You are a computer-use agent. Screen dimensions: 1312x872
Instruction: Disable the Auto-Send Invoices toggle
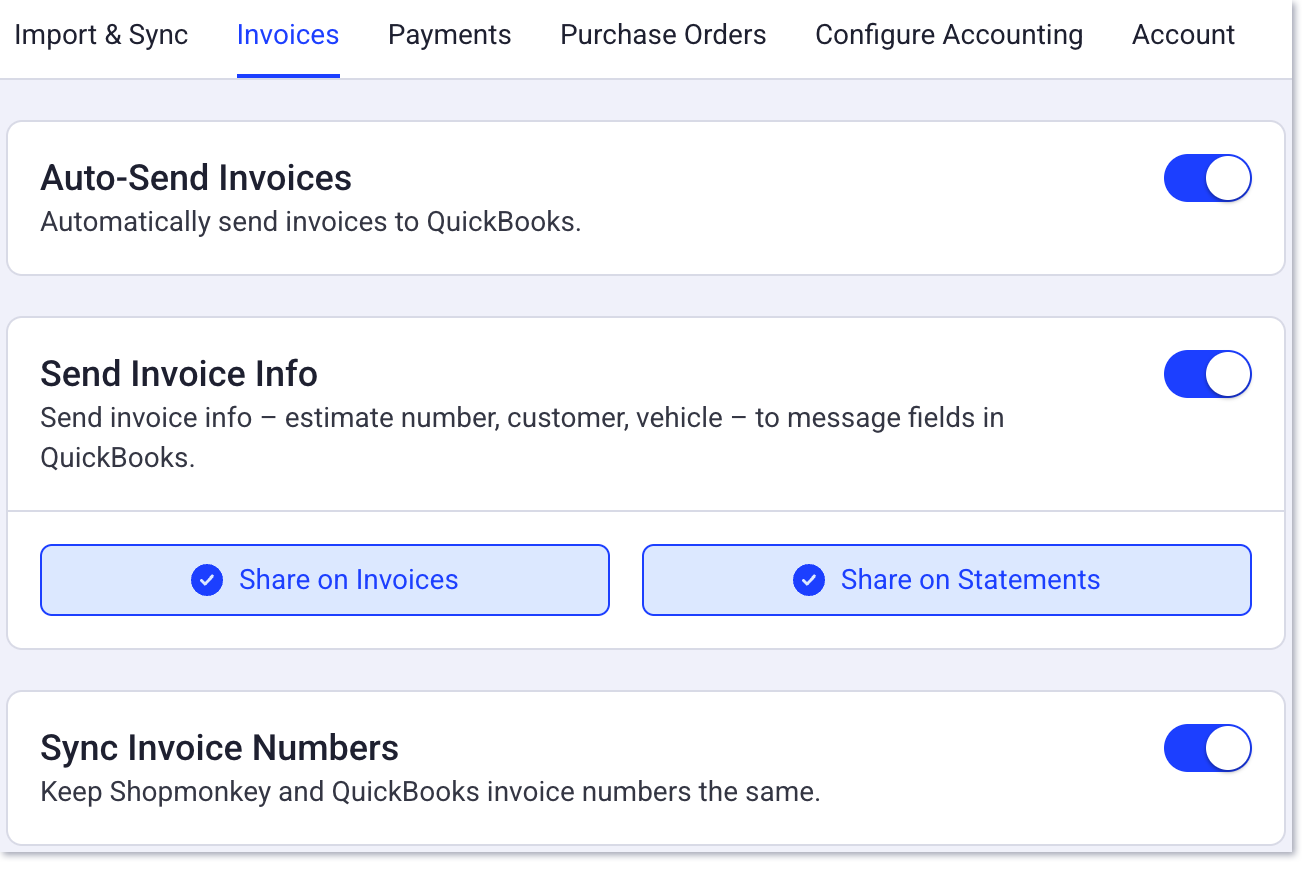pos(1208,178)
